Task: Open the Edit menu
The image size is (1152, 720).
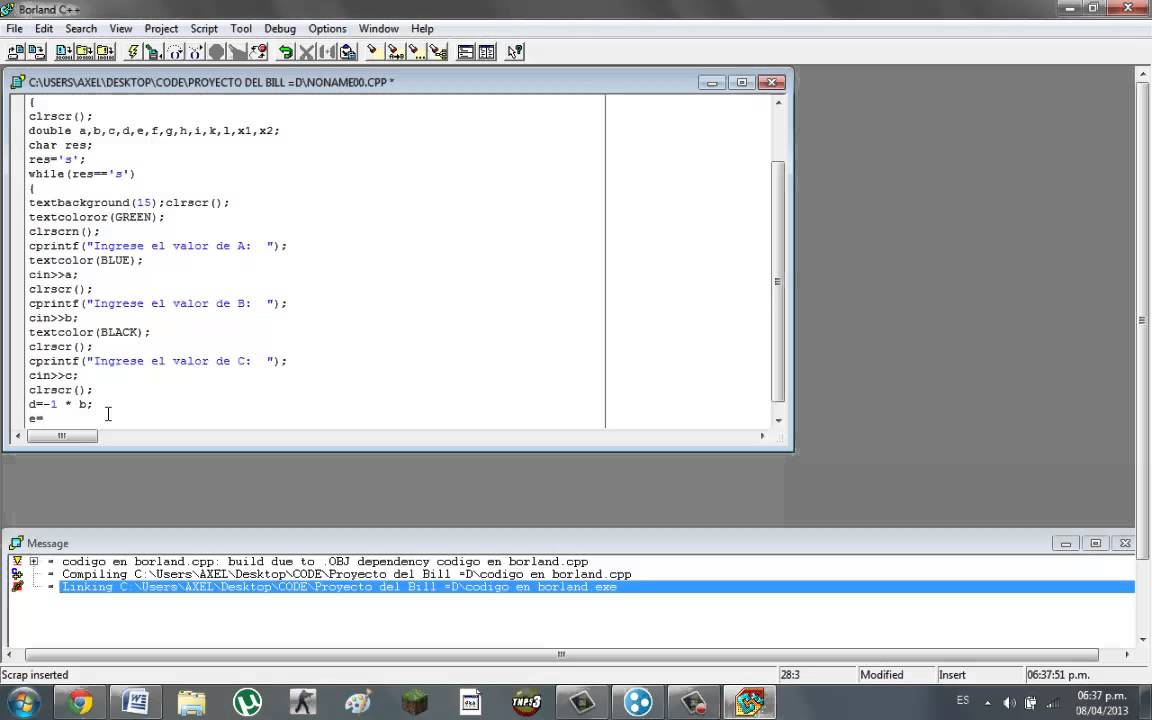Action: pos(43,29)
